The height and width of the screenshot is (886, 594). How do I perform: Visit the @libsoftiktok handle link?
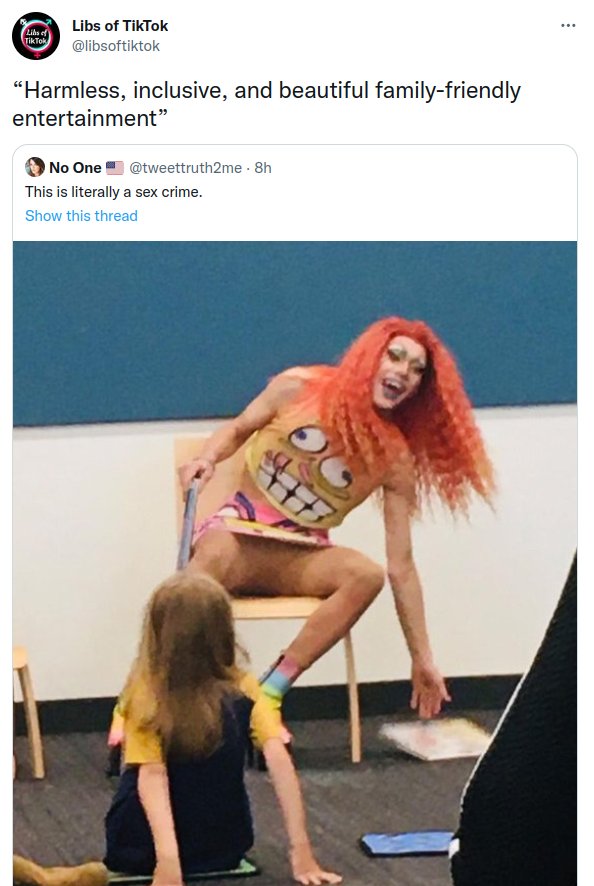pyautogui.click(x=116, y=46)
